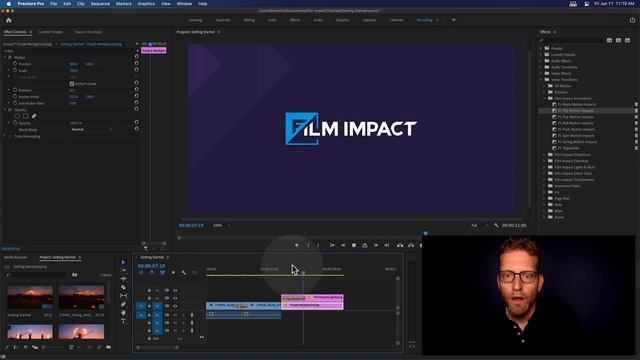Open Program monitor zoom level dropdown
This screenshot has height=360, width=640.
tap(222, 225)
